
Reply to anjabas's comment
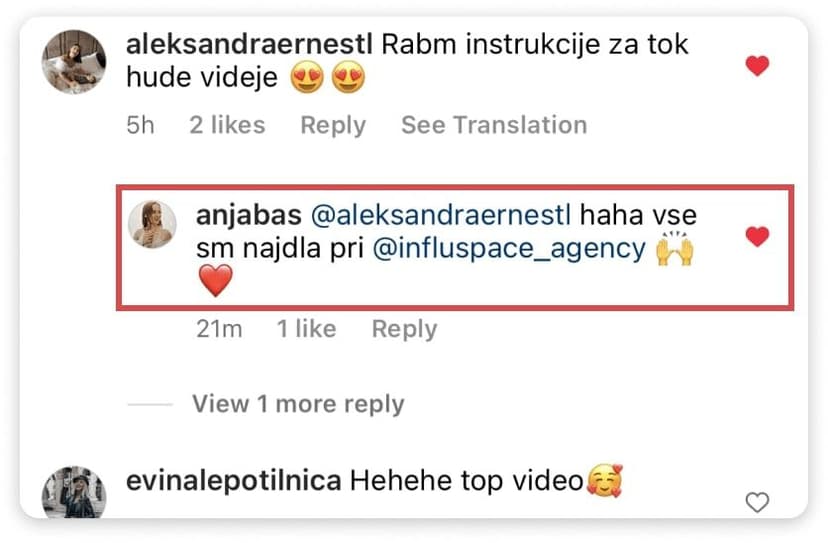point(404,330)
